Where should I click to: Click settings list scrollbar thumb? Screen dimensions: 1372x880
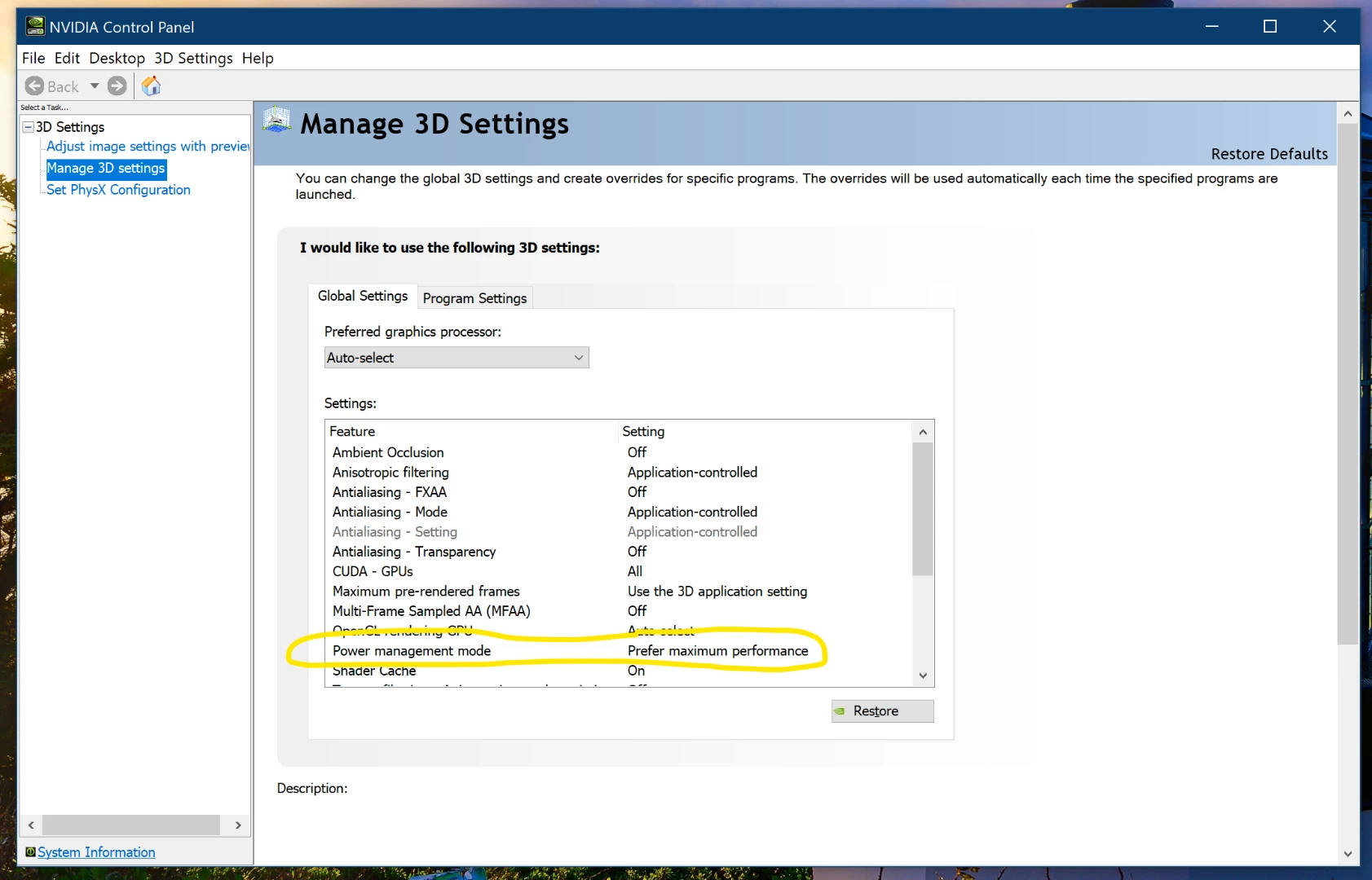923,509
